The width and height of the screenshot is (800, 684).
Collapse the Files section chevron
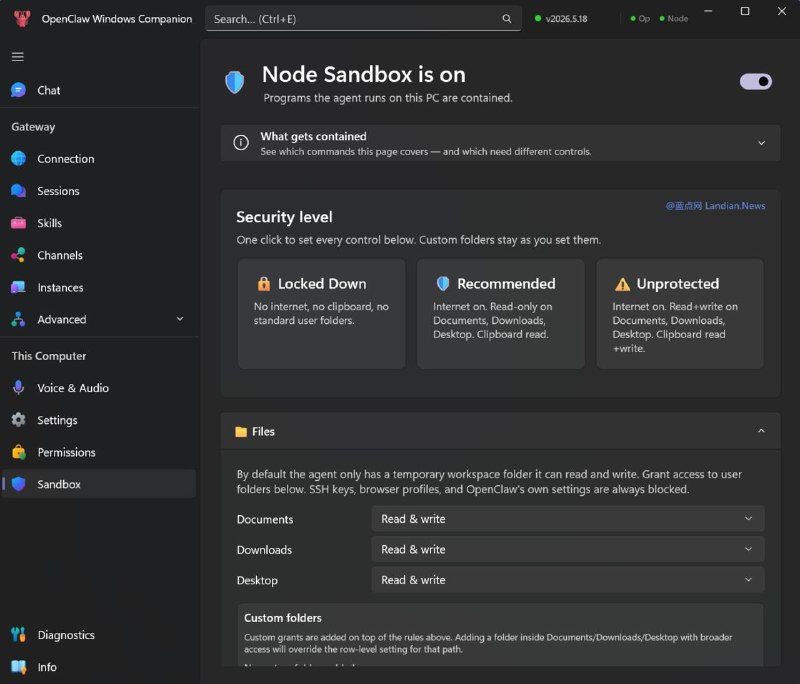point(761,431)
